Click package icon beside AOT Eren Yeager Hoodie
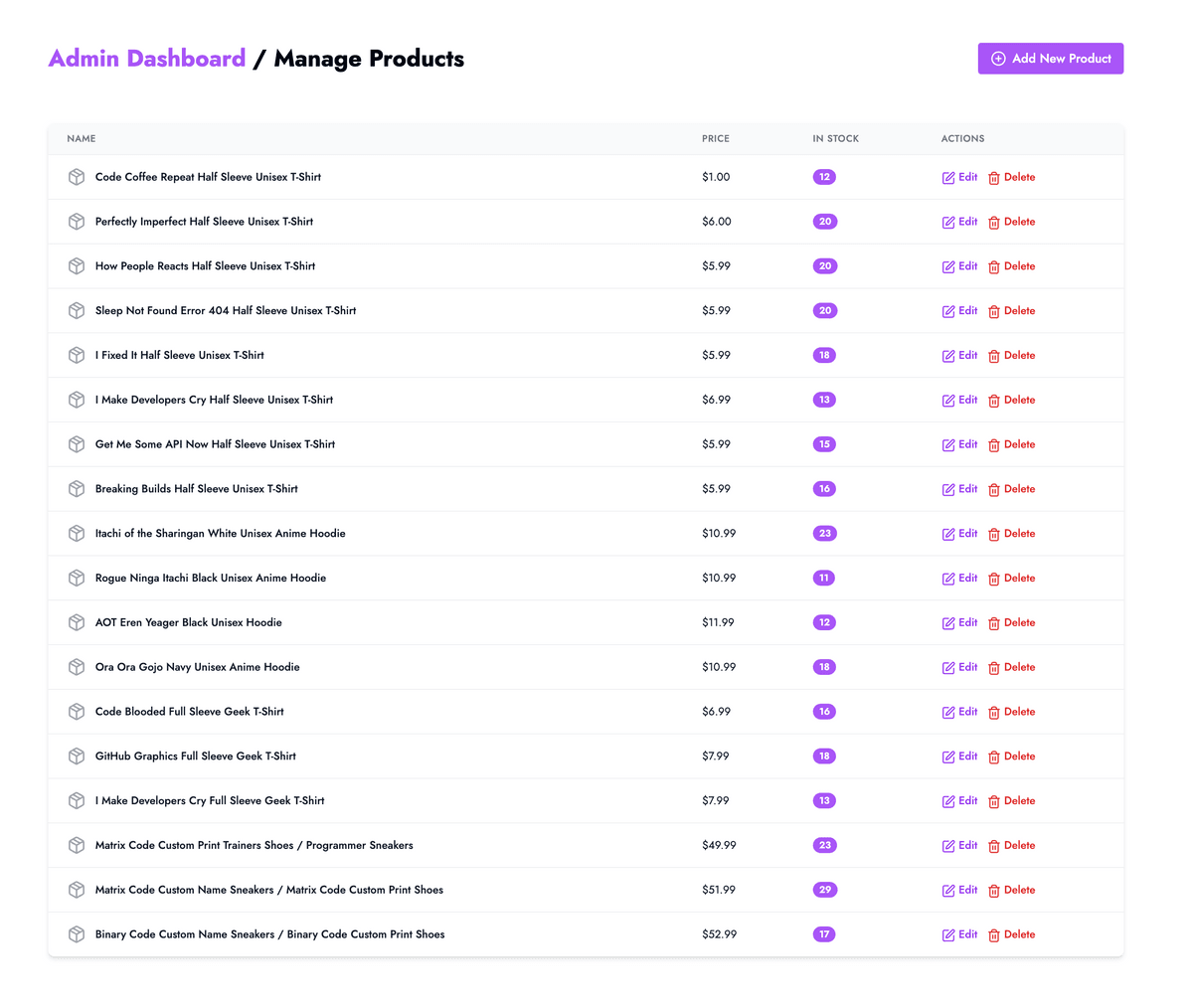The image size is (1193, 1008). (x=77, y=622)
